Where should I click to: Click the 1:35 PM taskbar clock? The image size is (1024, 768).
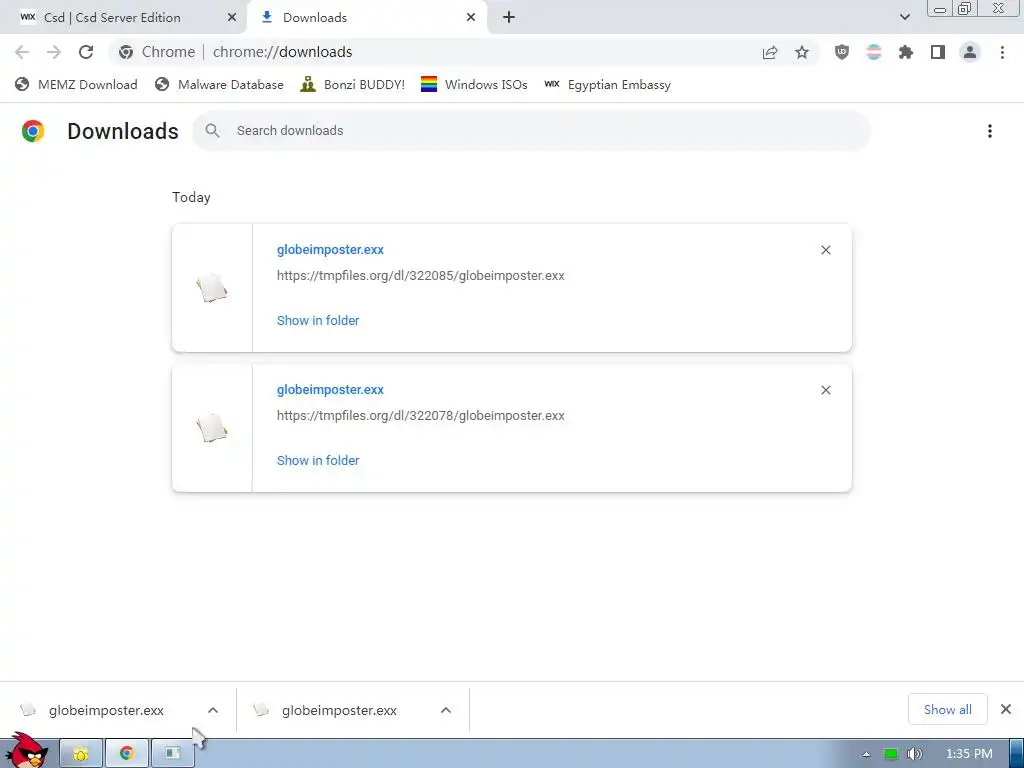point(969,754)
